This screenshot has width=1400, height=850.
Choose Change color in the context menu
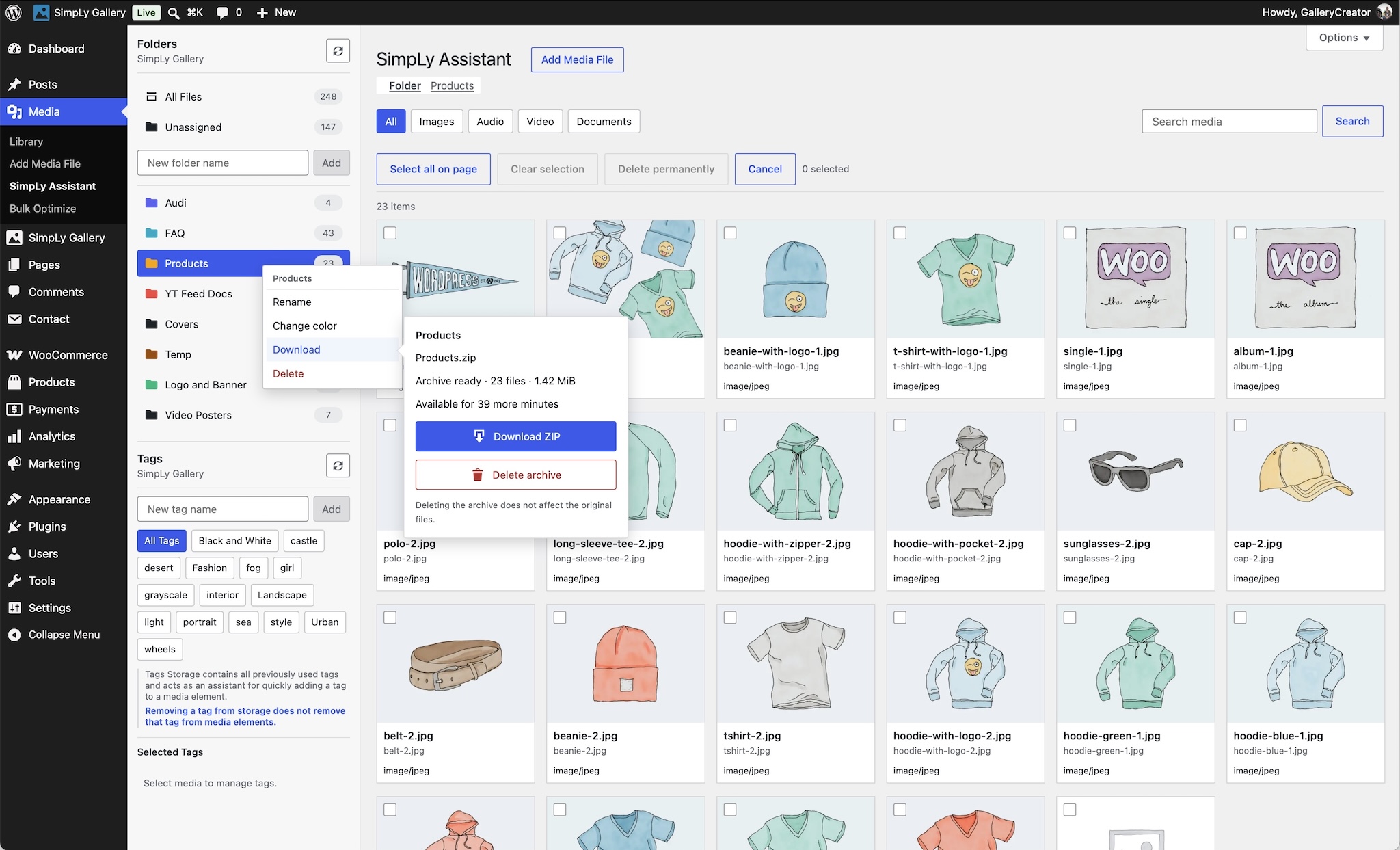point(331,326)
